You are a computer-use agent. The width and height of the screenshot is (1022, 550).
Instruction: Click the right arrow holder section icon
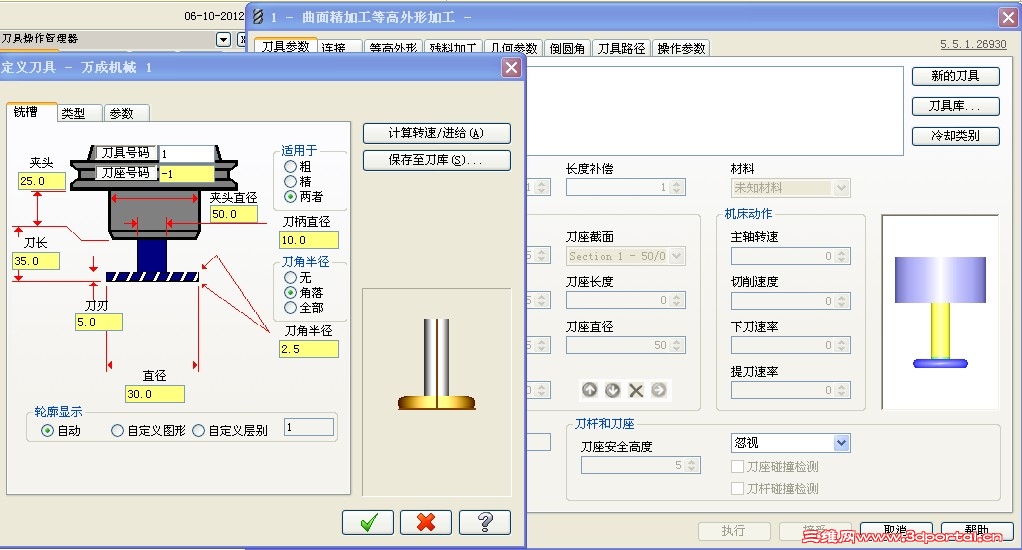pyautogui.click(x=659, y=390)
